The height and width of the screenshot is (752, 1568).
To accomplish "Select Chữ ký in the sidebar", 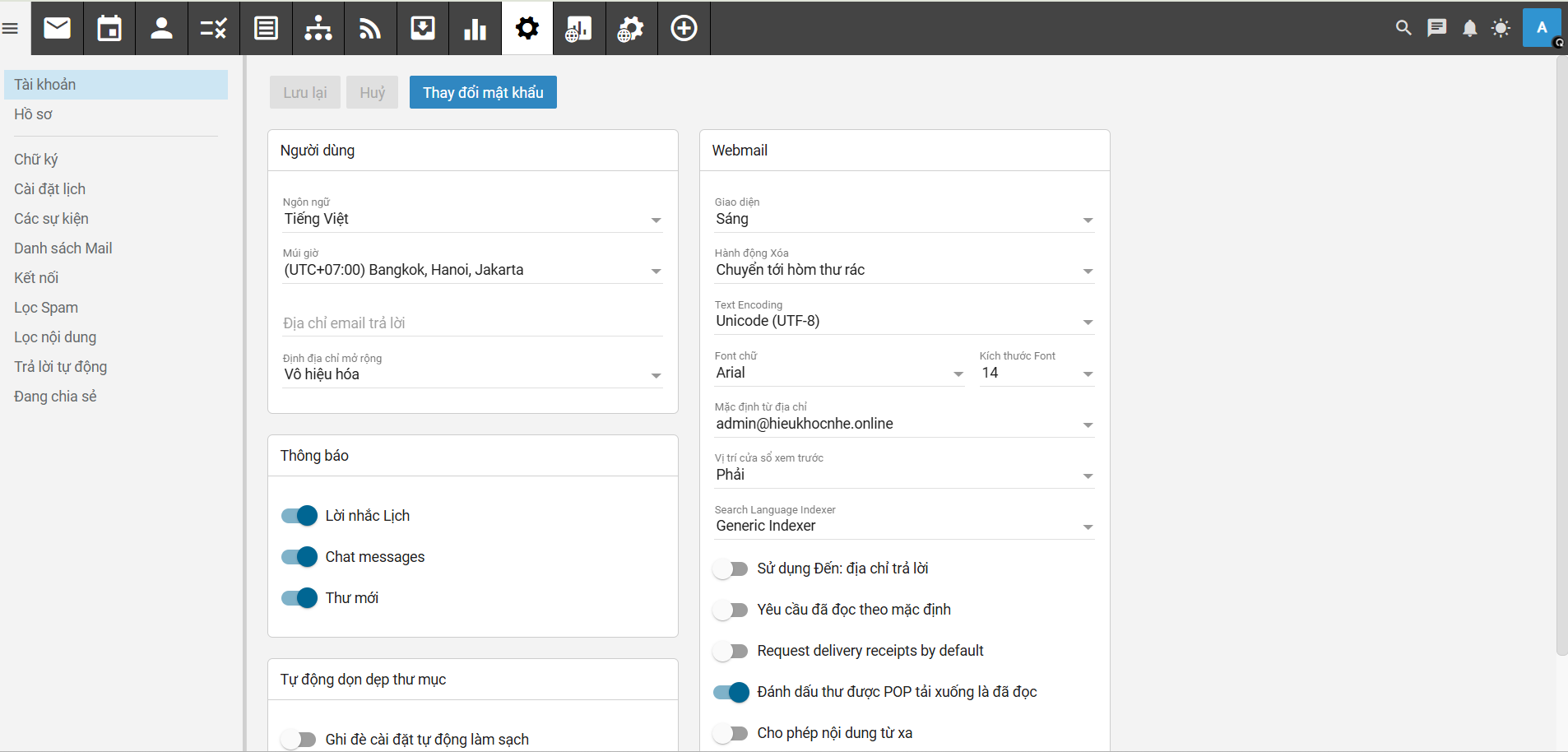I will (x=36, y=160).
